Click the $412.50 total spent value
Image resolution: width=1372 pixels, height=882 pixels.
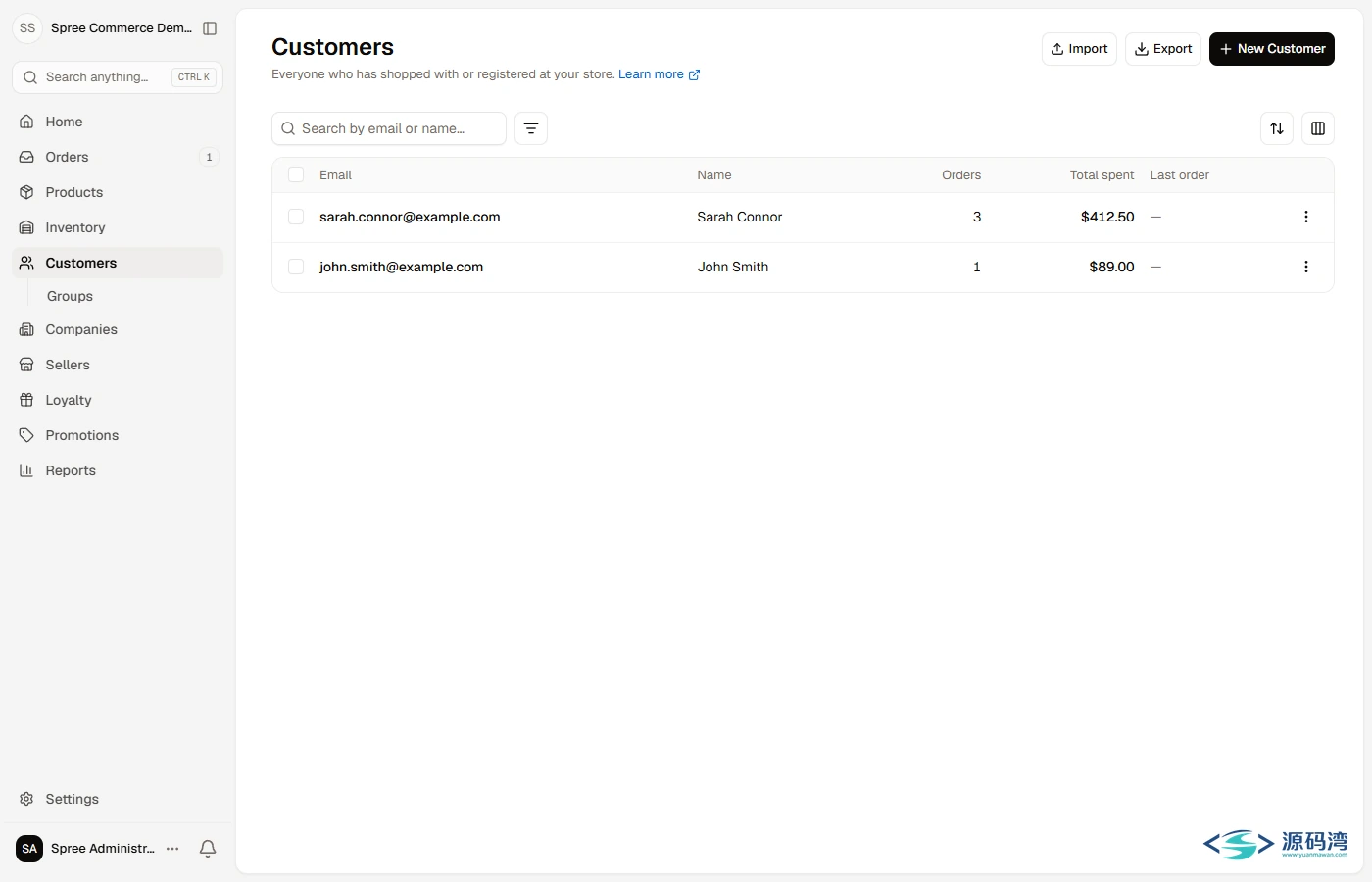(x=1107, y=217)
